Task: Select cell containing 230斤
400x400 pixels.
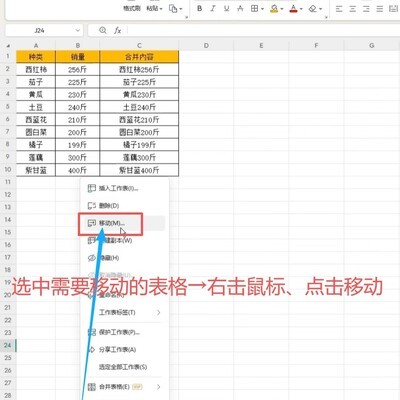Action: [77, 95]
